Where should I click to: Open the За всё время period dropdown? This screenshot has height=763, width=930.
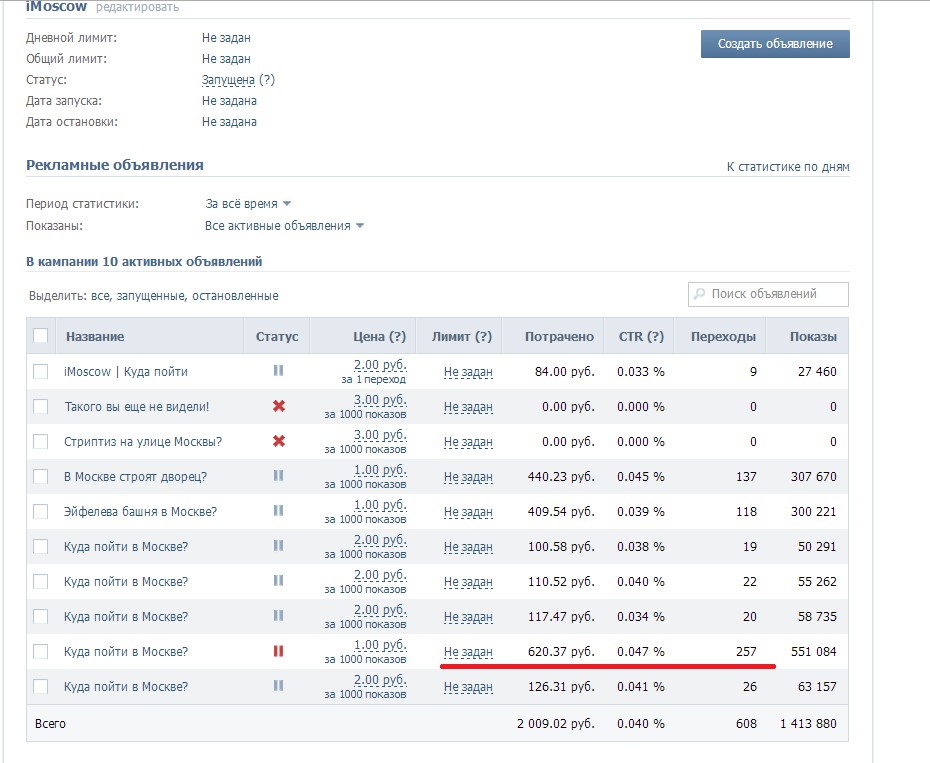pyautogui.click(x=248, y=204)
